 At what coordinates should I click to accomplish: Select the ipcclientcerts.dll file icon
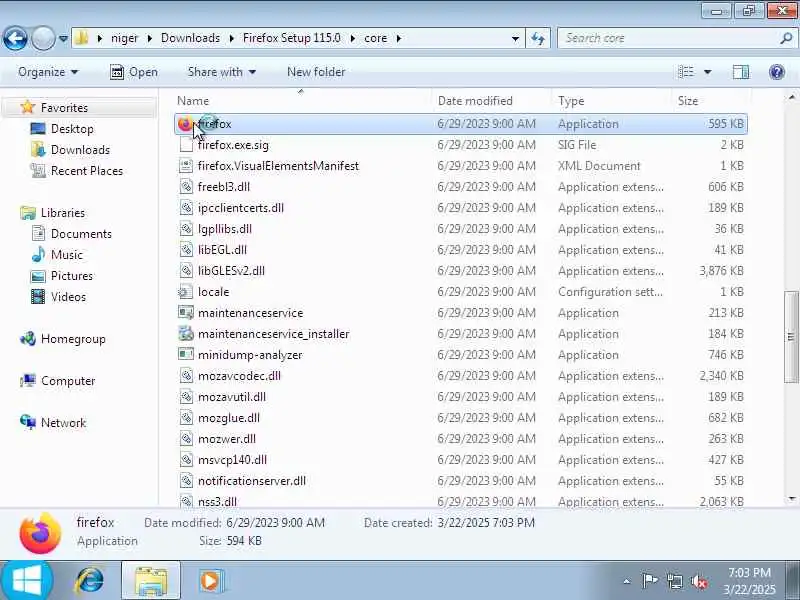coord(186,208)
